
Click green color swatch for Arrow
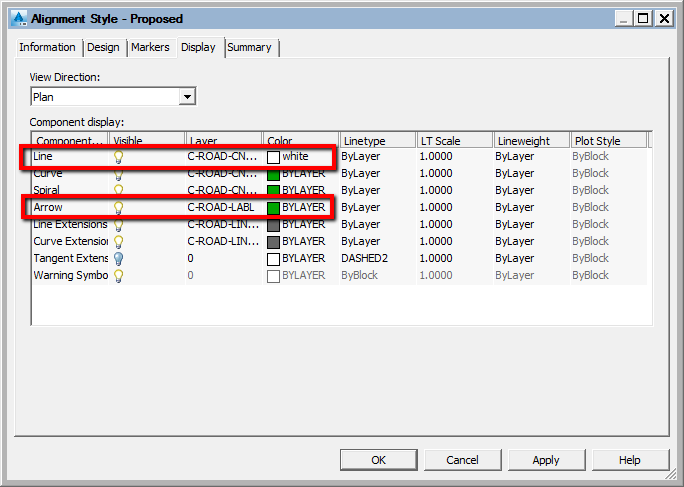click(x=273, y=208)
